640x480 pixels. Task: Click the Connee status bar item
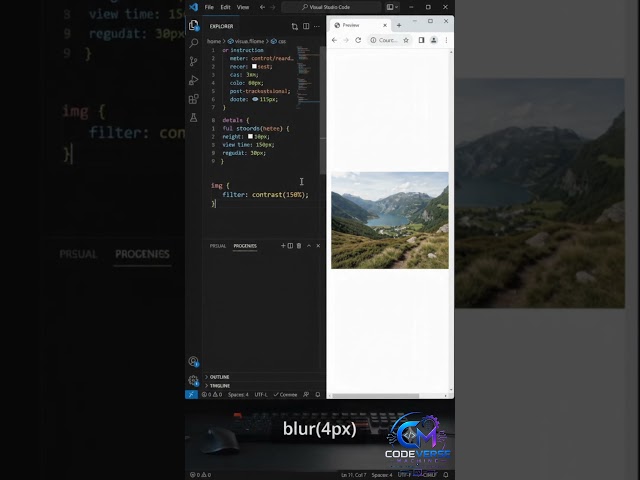point(285,394)
